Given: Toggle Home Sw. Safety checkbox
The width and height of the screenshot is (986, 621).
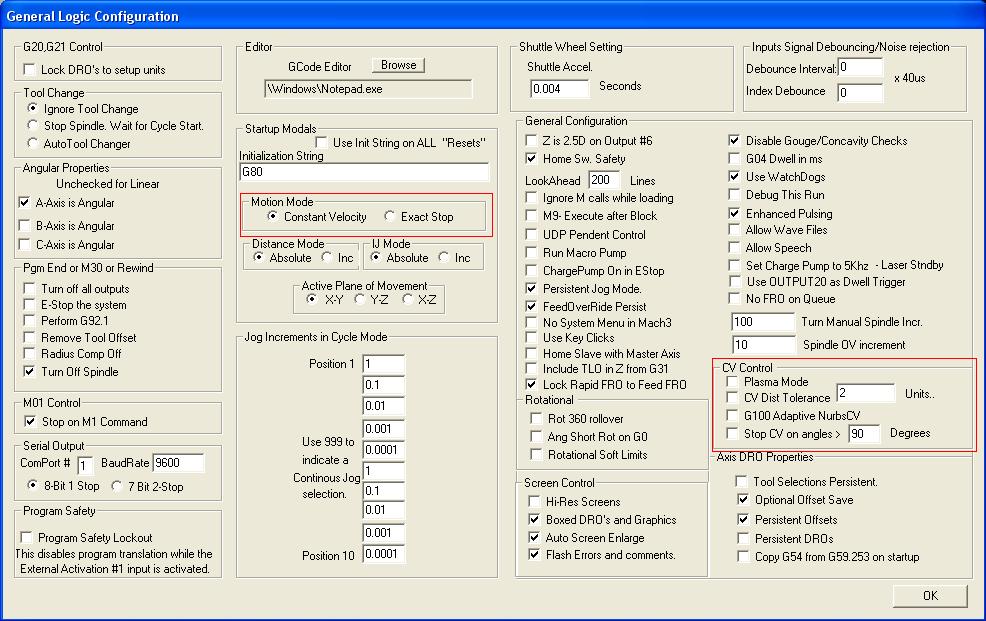Looking at the screenshot, I should coord(531,158).
